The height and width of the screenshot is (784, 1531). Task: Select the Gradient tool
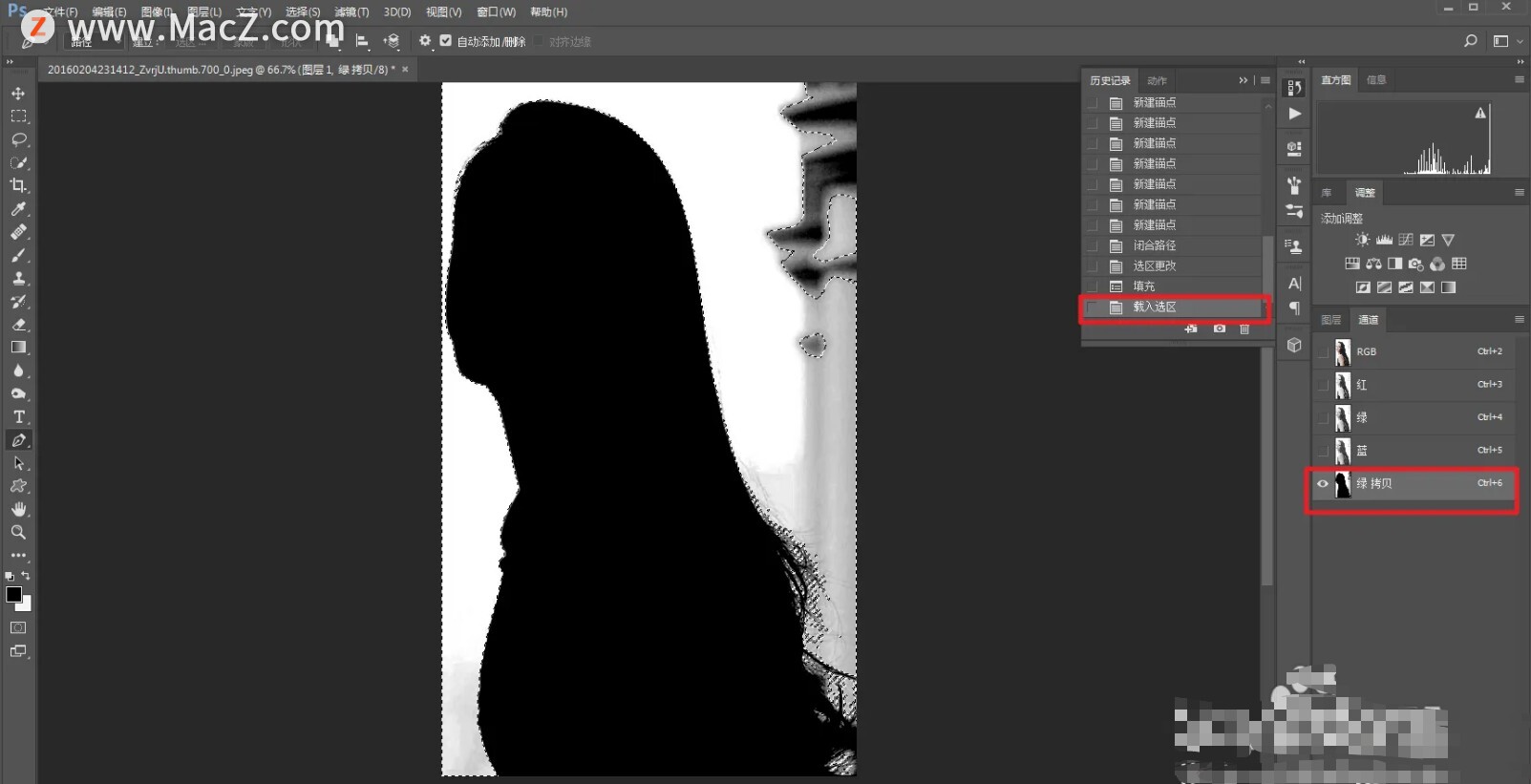[18, 348]
